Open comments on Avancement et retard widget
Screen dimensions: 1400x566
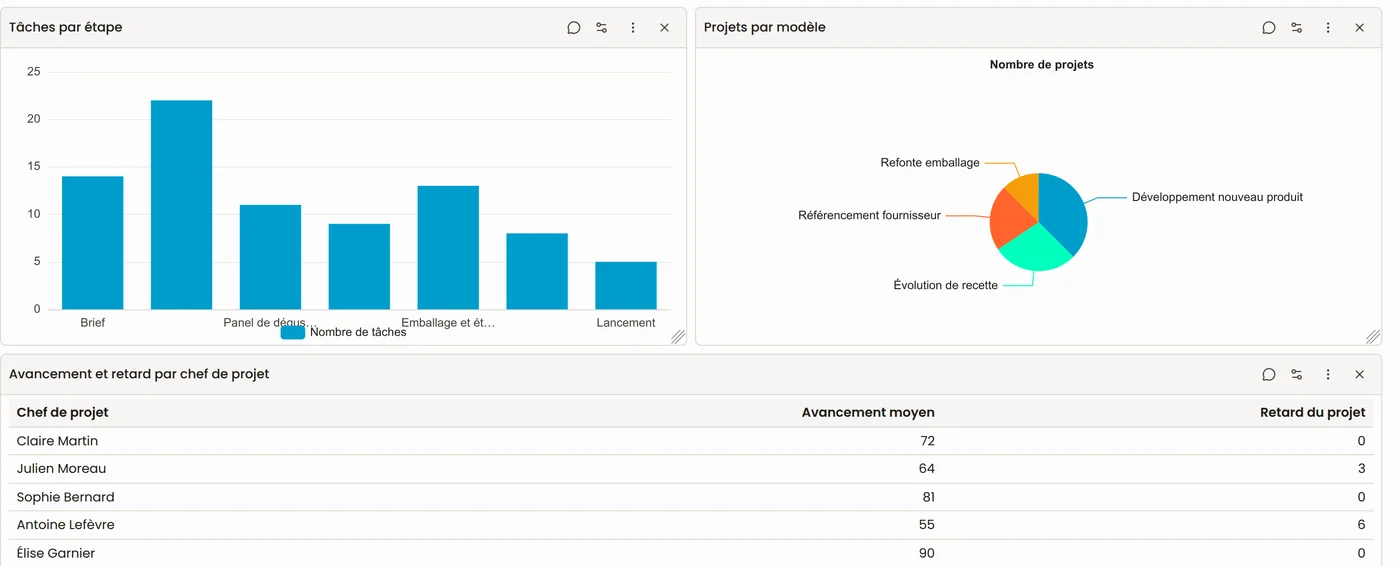[x=1269, y=375]
